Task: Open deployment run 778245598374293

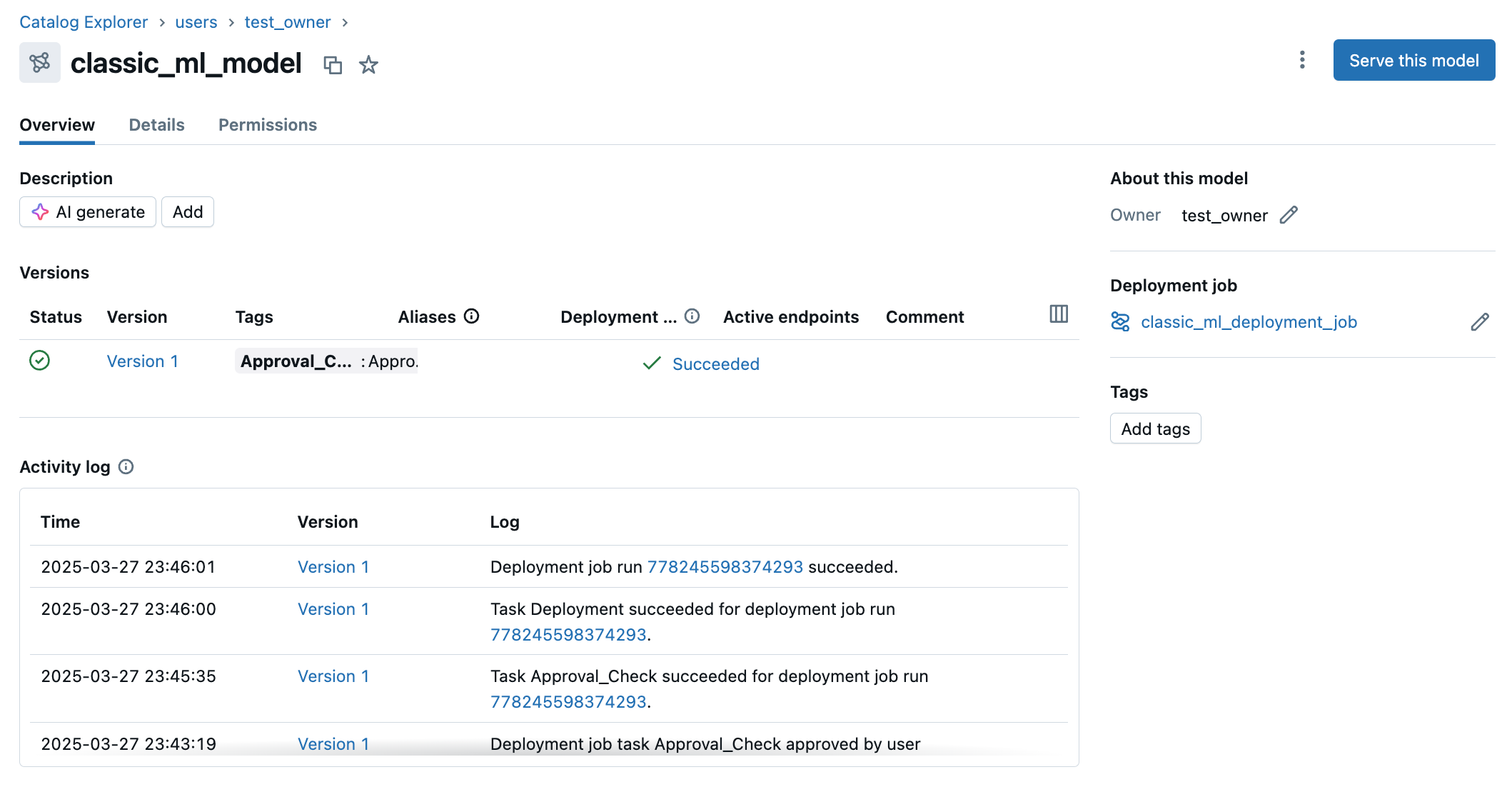Action: point(724,566)
